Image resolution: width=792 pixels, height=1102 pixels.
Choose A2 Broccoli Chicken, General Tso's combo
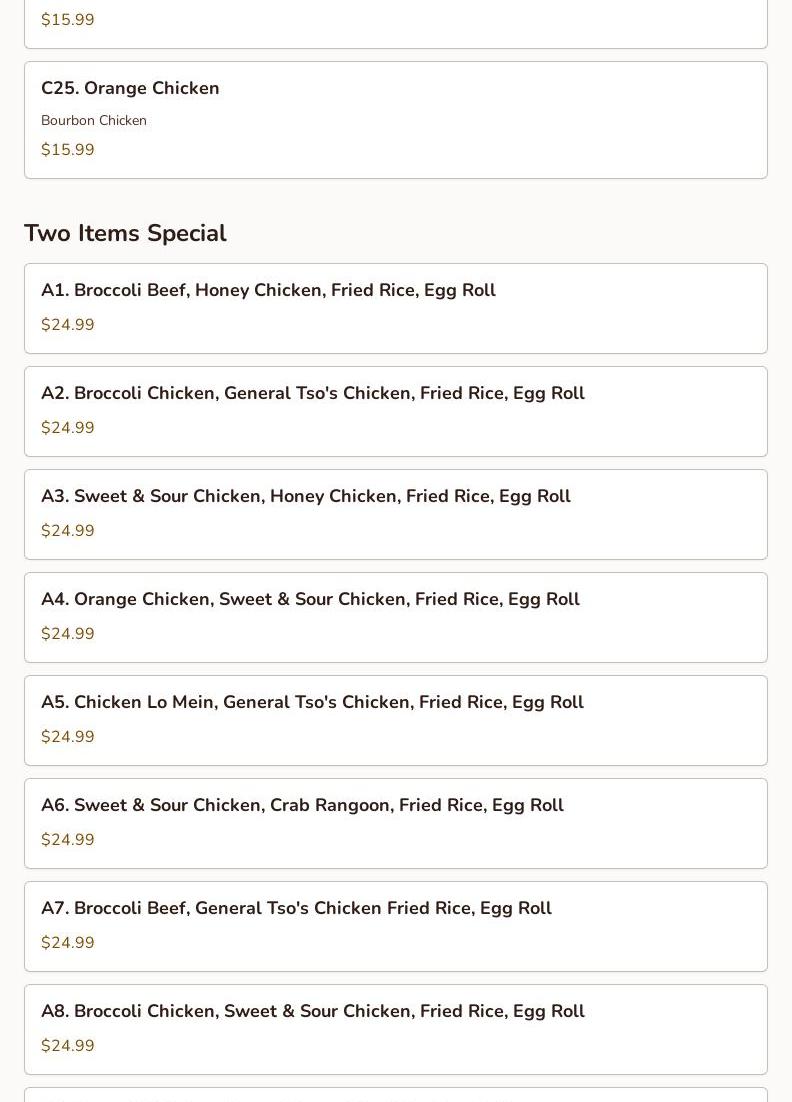312,394
